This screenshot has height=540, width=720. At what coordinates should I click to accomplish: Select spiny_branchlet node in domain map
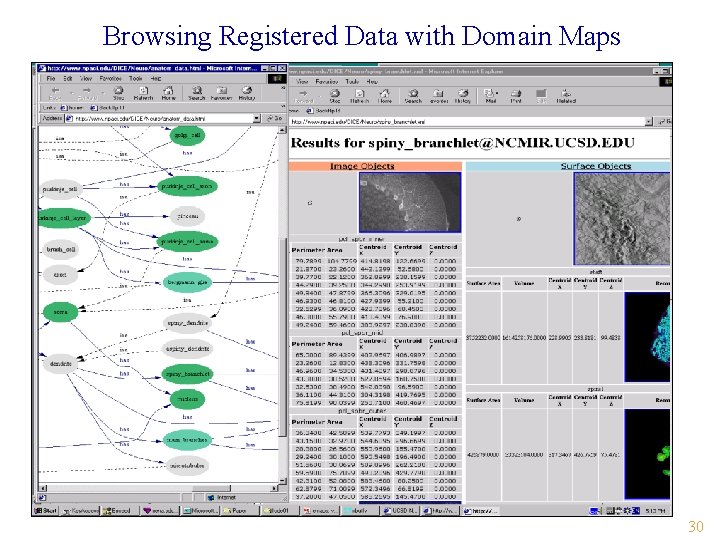[x=187, y=374]
